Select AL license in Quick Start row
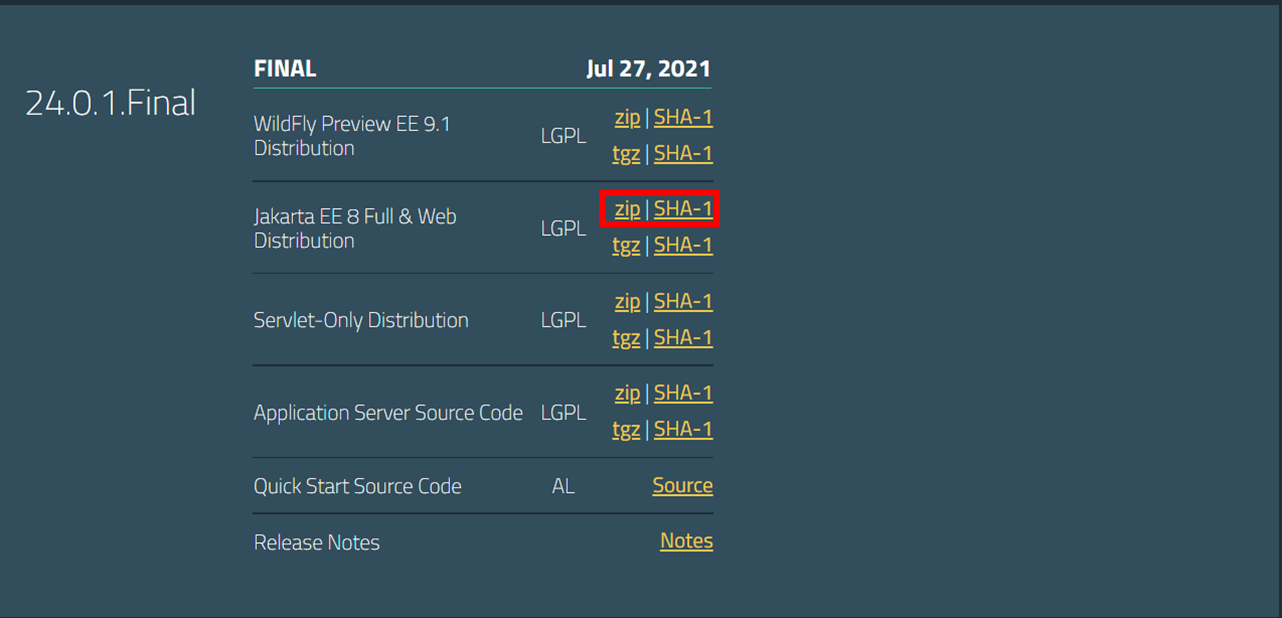Image resolution: width=1282 pixels, height=618 pixels. [563, 487]
